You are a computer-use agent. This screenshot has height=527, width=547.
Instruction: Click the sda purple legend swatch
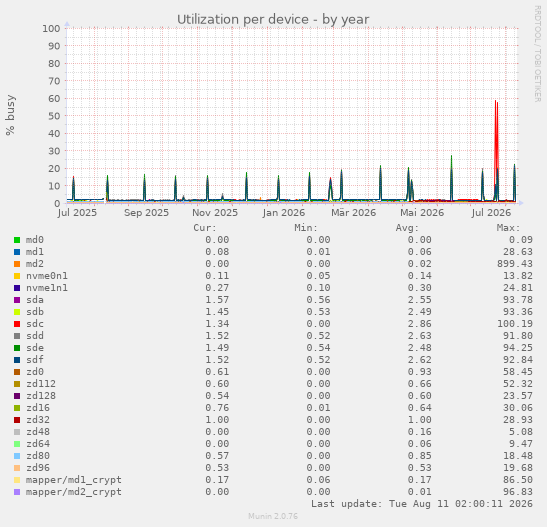pos(17,300)
